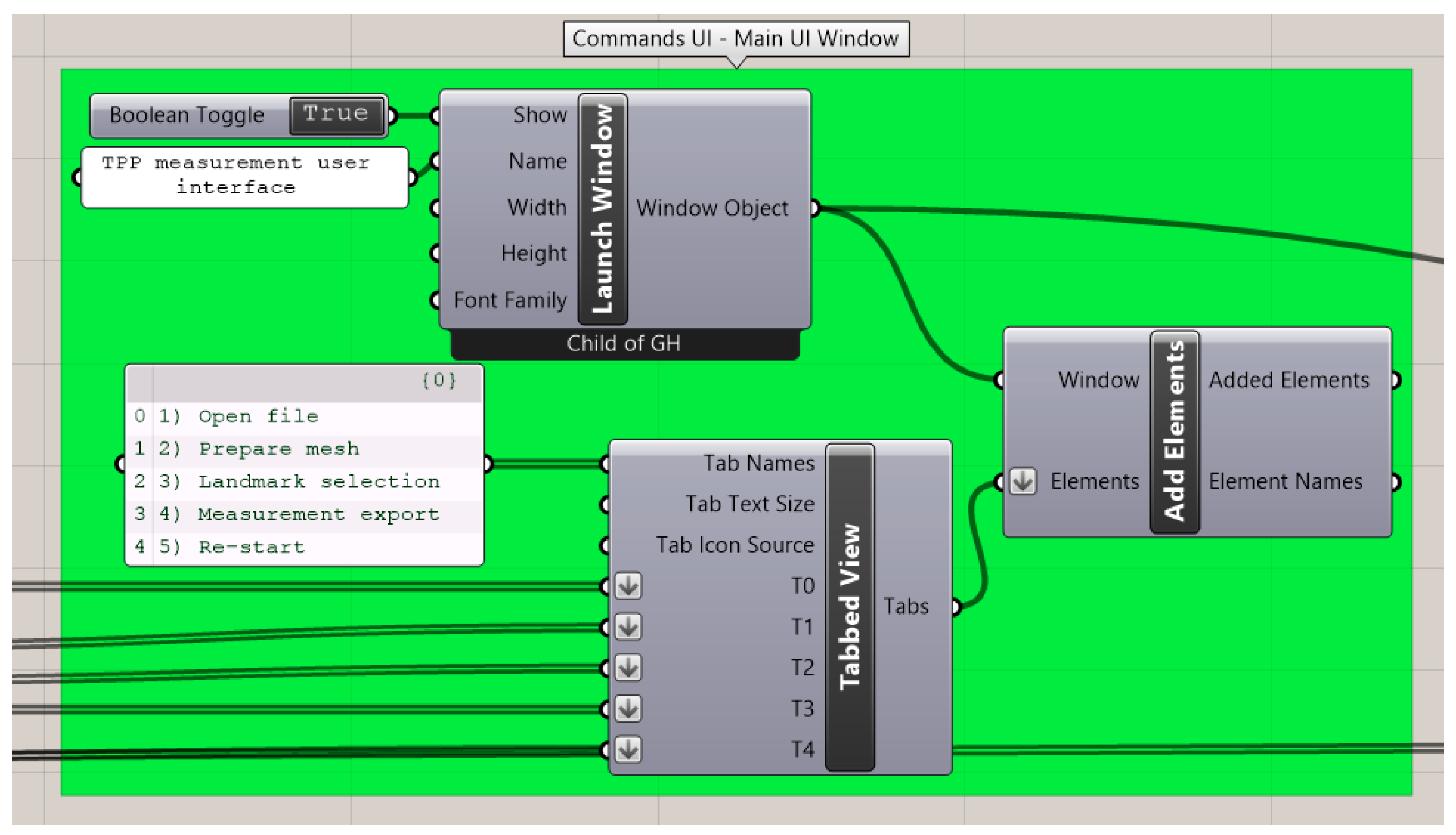Click the arrow icon beside Elements input
This screenshot has height=835, width=1456.
click(x=1023, y=481)
